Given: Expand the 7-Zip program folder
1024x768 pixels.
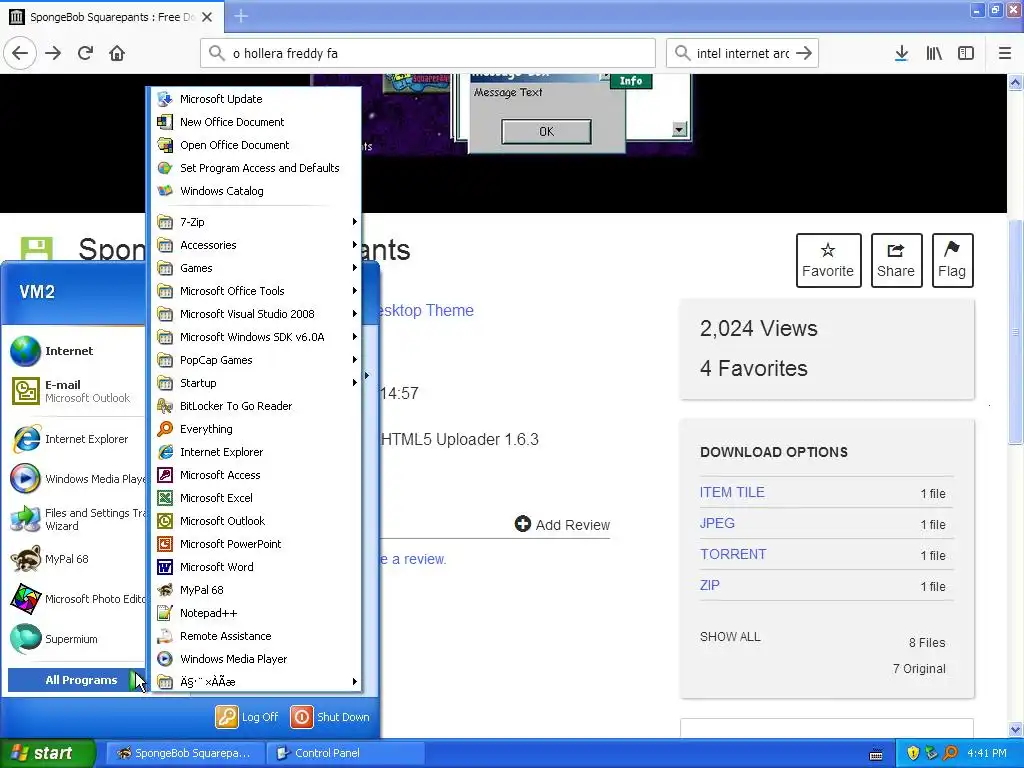Looking at the screenshot, I should 256,222.
